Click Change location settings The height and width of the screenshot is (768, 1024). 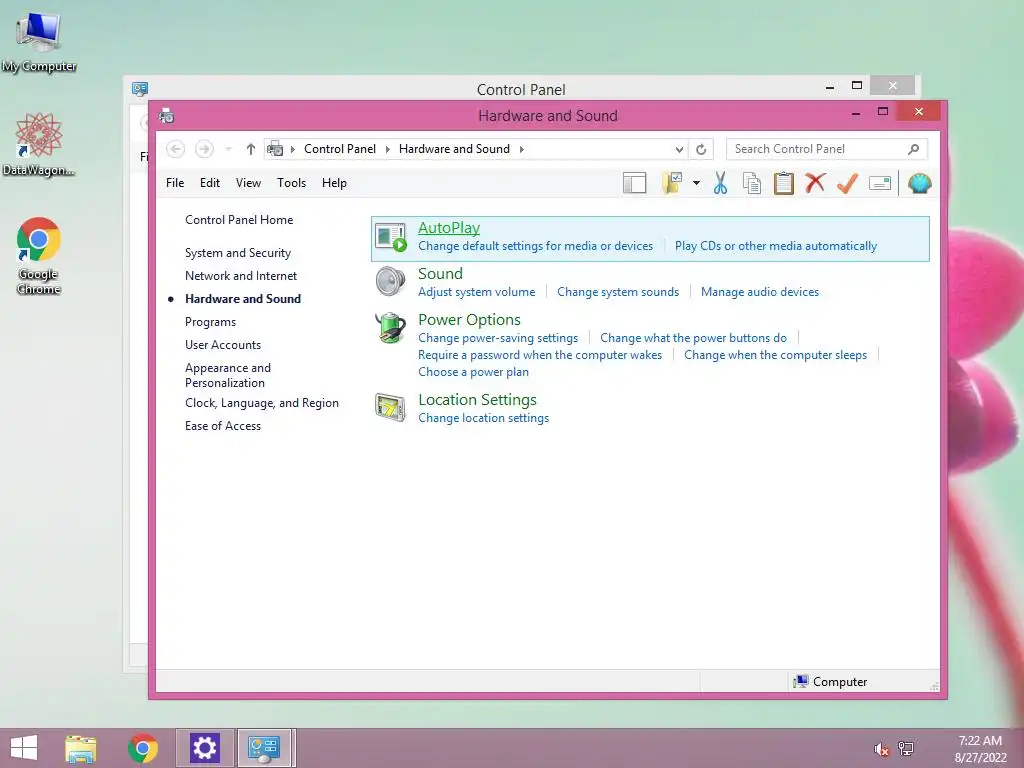click(483, 418)
